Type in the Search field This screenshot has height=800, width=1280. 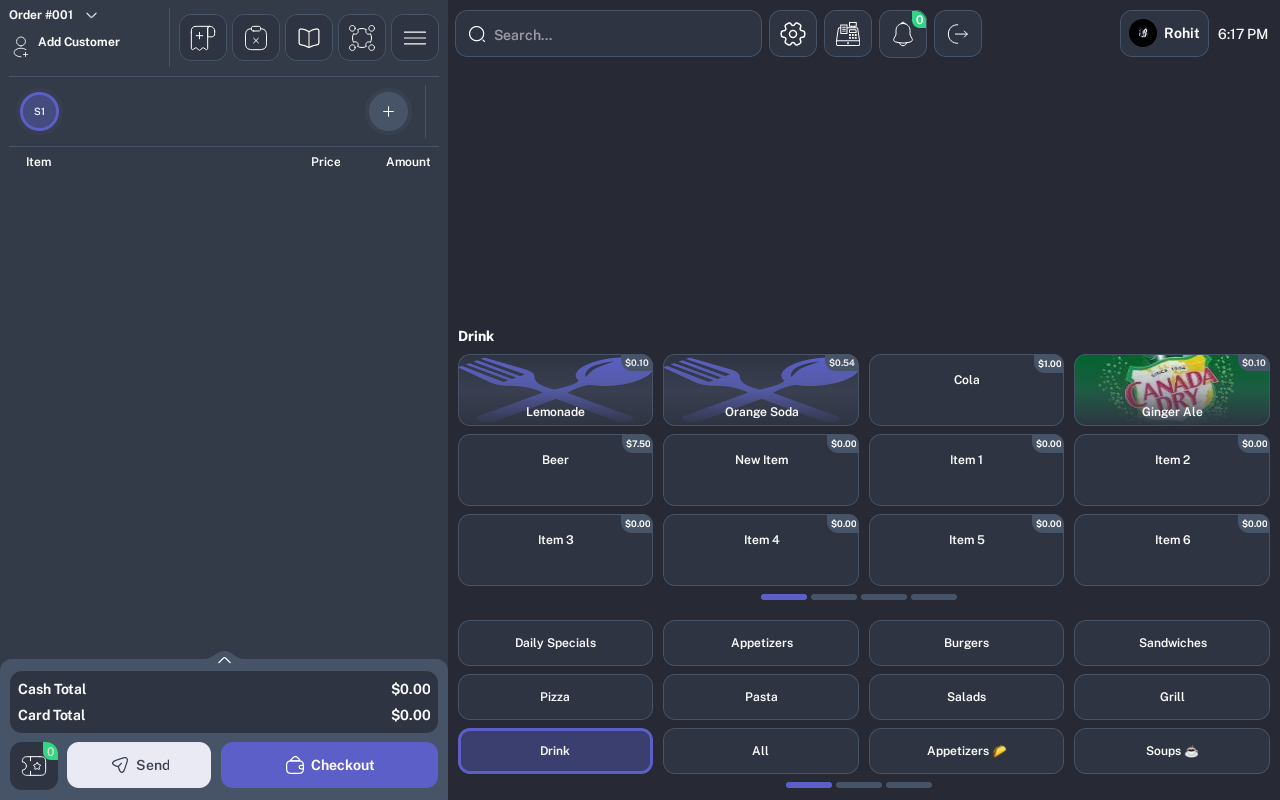tap(608, 34)
